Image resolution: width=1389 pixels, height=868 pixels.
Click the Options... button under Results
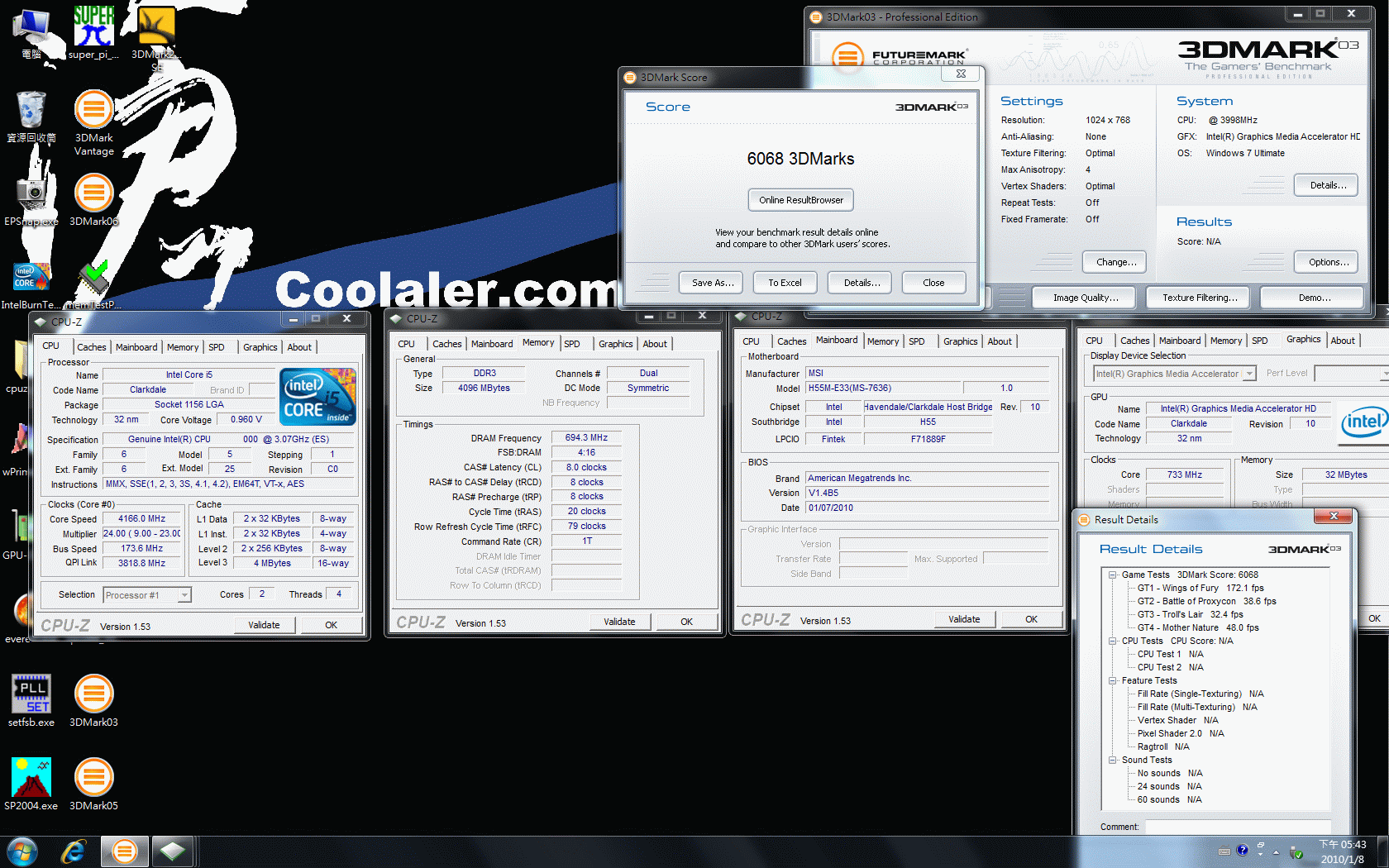(x=1326, y=262)
